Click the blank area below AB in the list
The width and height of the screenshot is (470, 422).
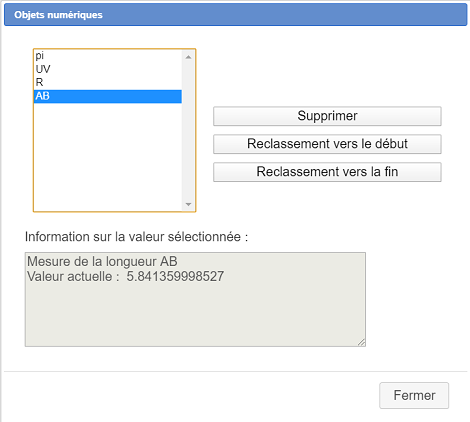tap(108, 157)
